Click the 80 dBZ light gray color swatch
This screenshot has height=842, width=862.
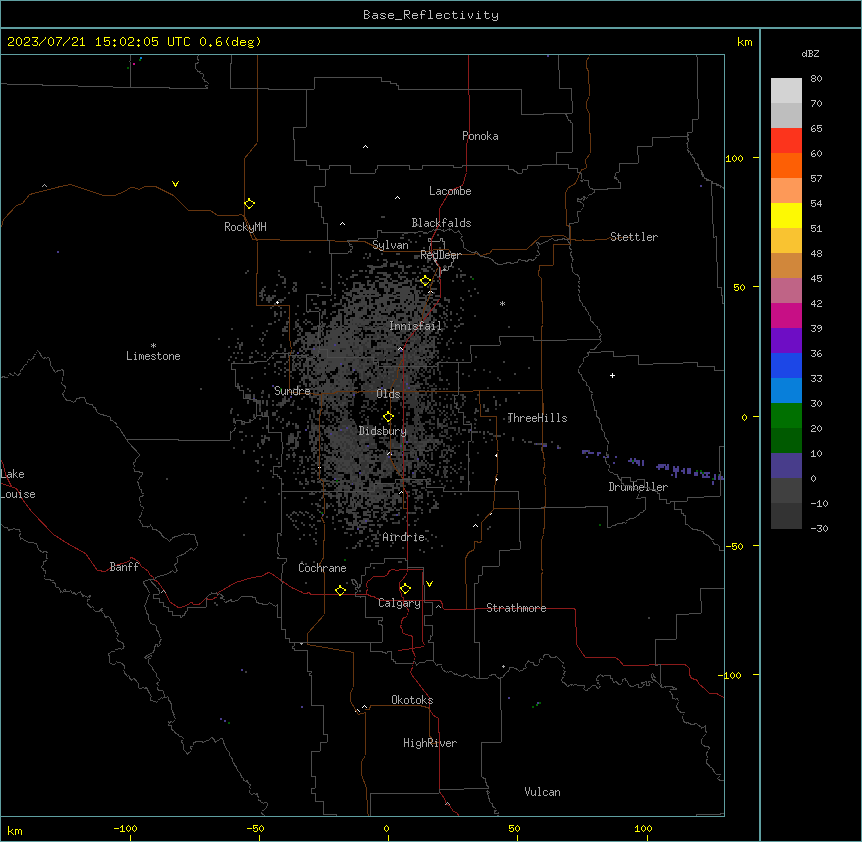[x=786, y=91]
